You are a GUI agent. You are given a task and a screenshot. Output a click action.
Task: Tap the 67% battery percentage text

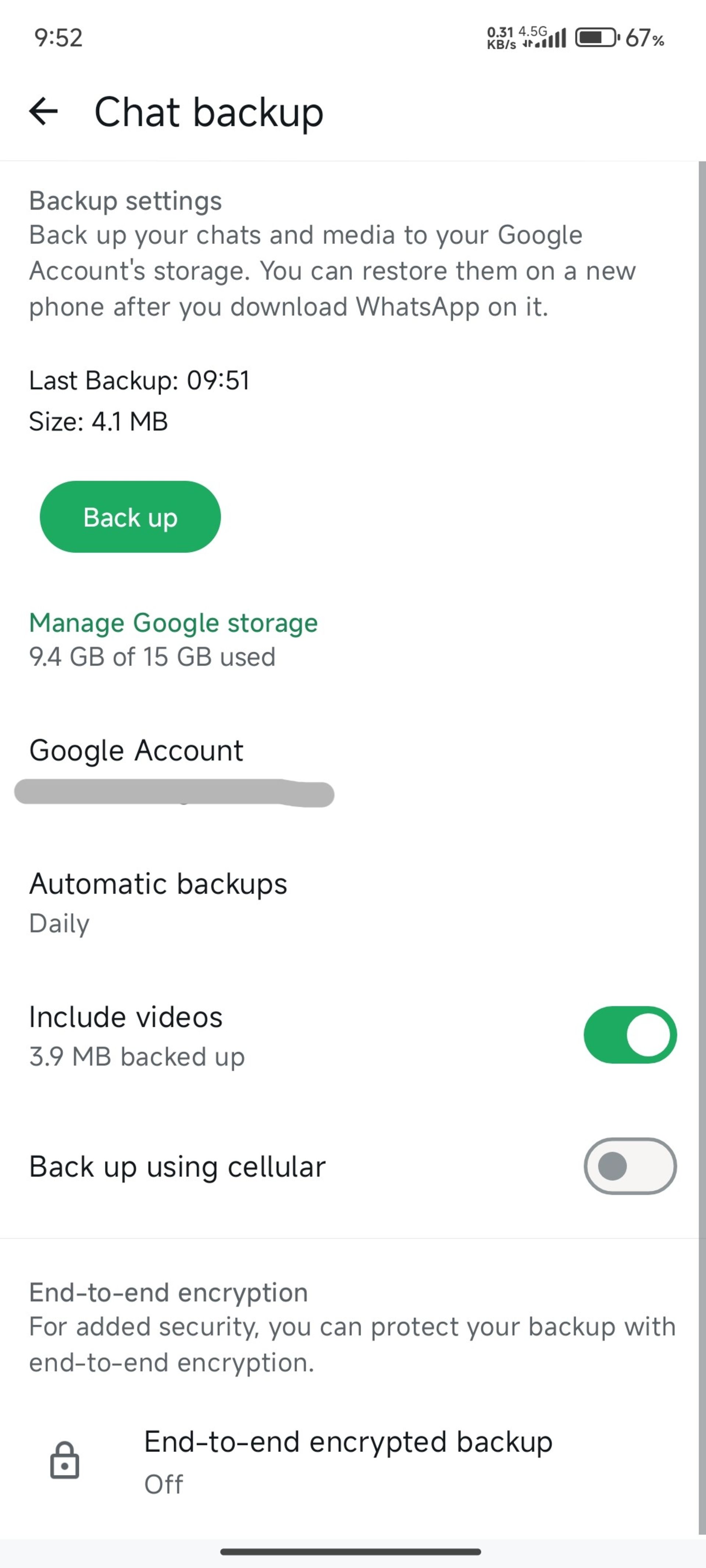pyautogui.click(x=645, y=38)
